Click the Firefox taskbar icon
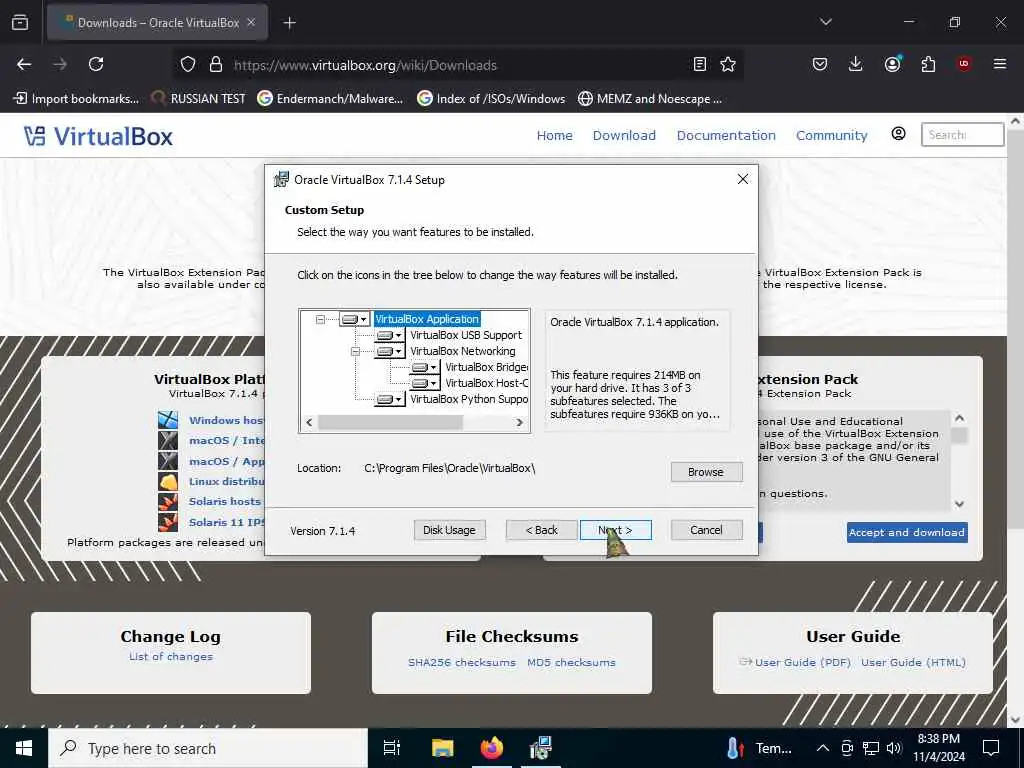Viewport: 1024px width, 768px height. (492, 748)
